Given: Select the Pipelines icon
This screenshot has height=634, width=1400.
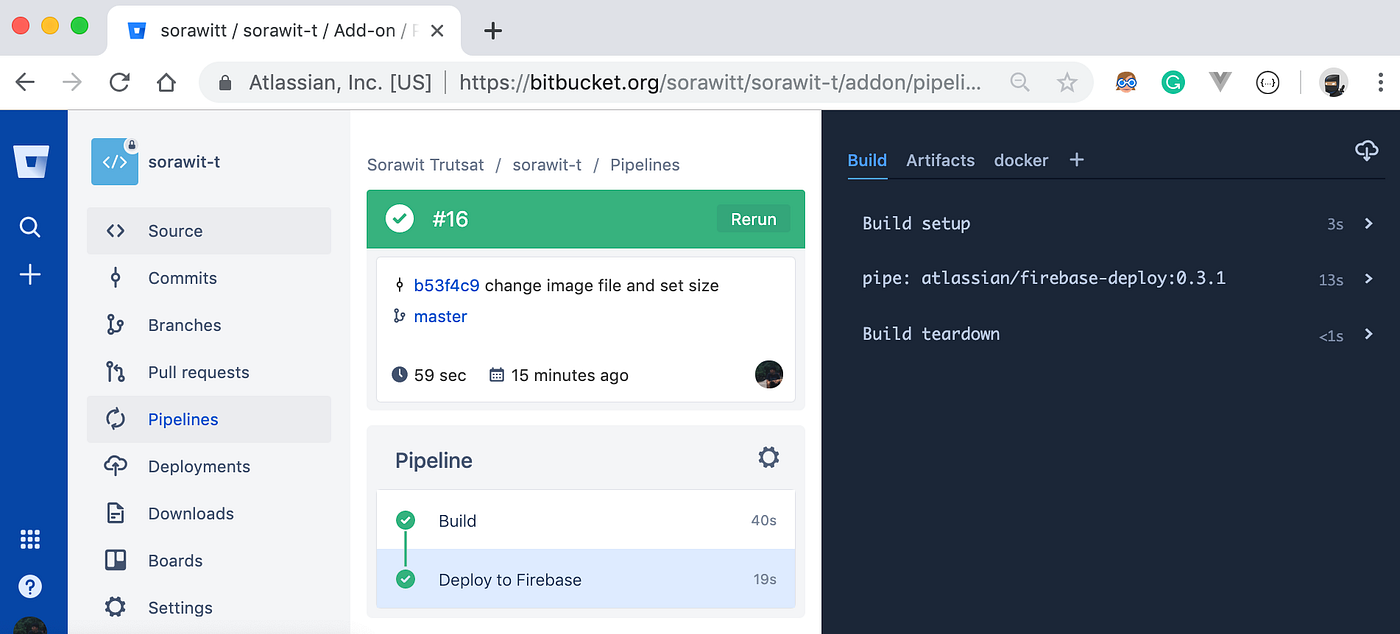Looking at the screenshot, I should coord(115,419).
